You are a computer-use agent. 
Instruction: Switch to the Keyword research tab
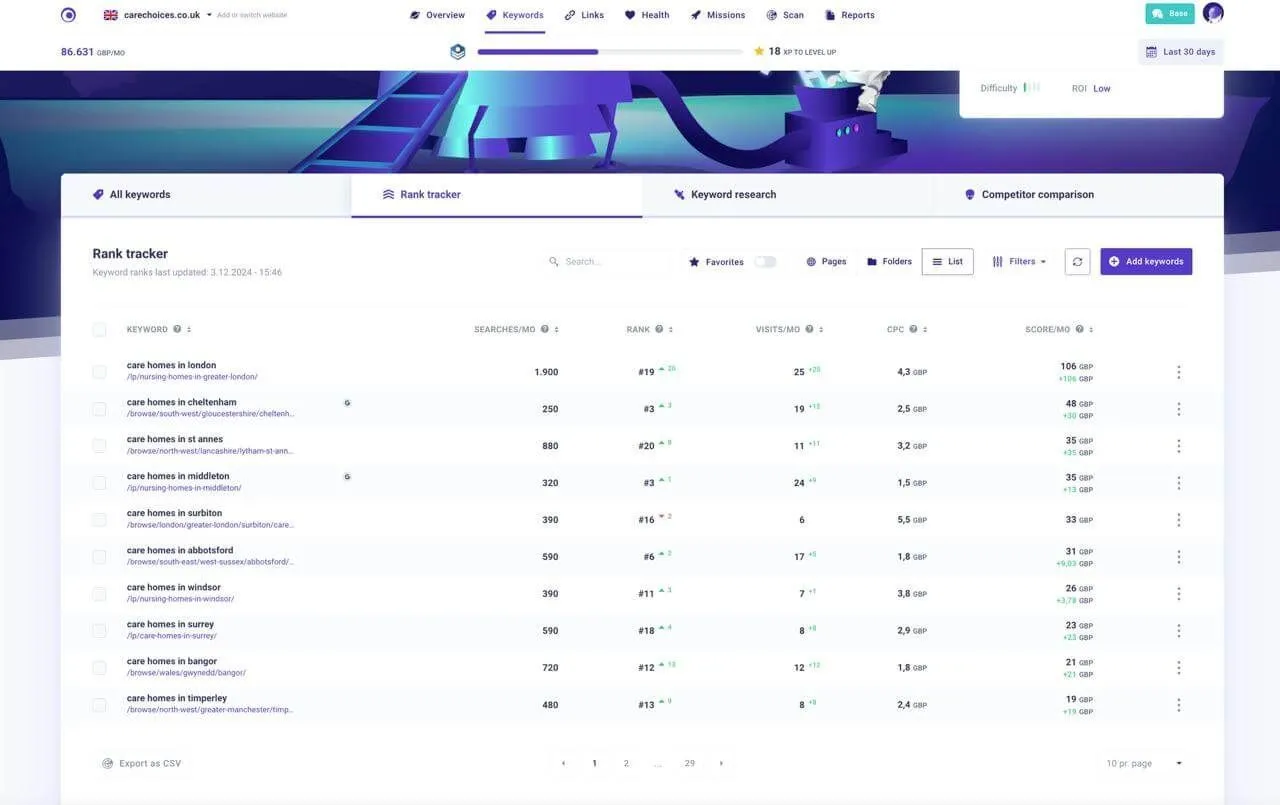pyautogui.click(x=787, y=195)
